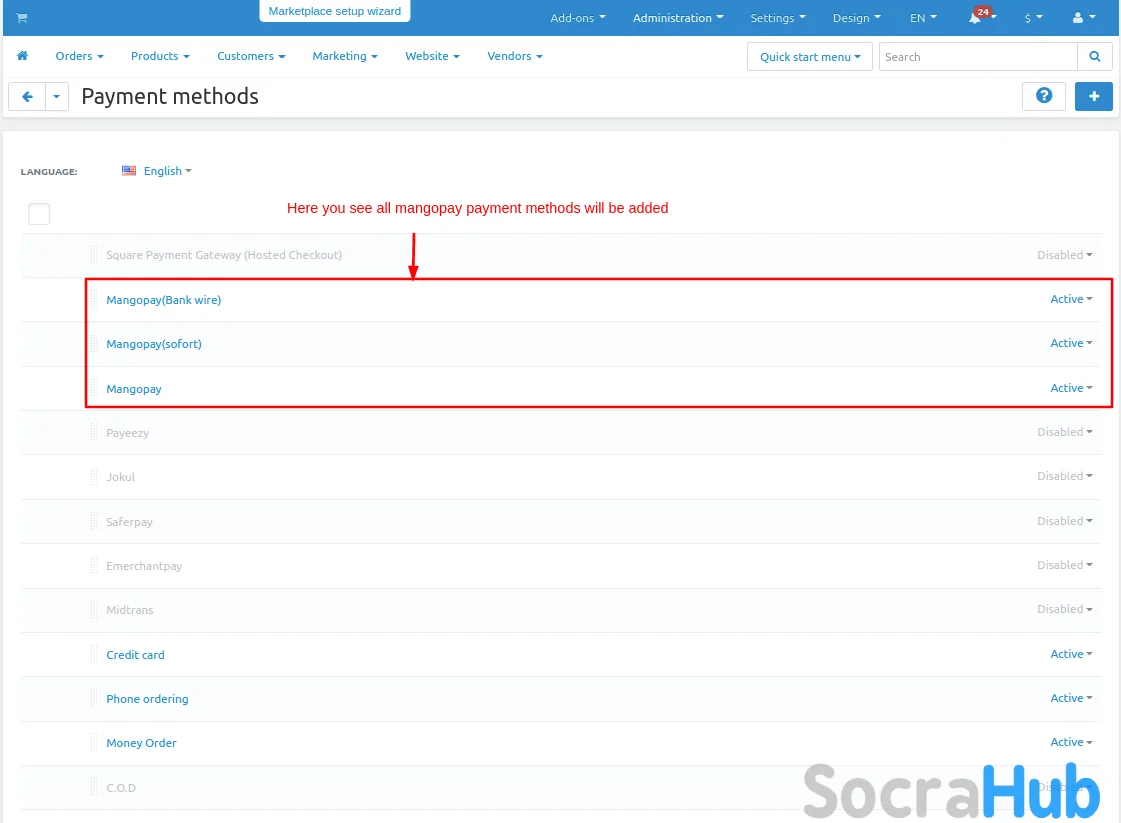Change Mangopay(Bank wire) Active status dropdown

[x=1071, y=299]
